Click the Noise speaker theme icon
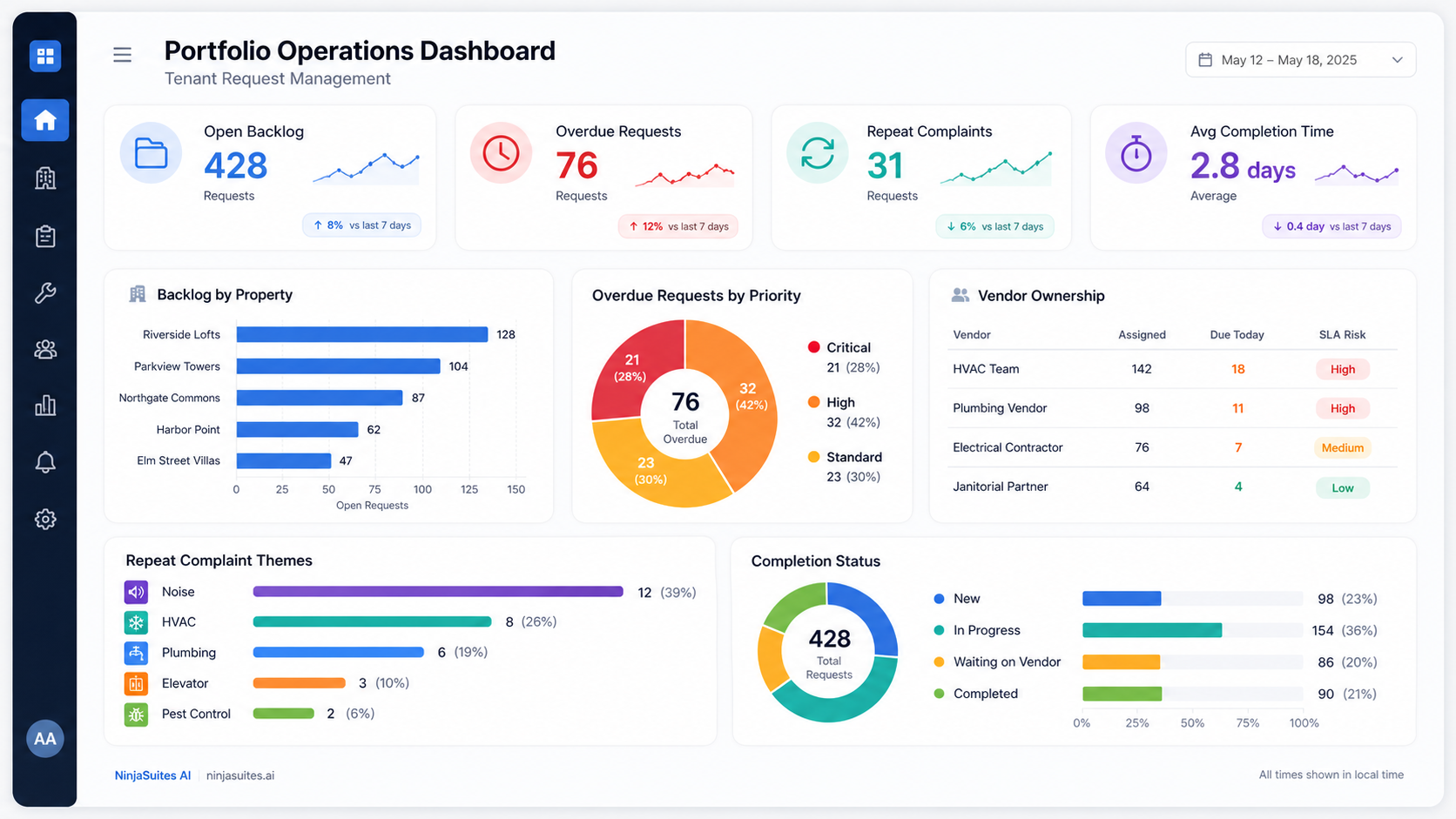Viewport: 1456px width, 819px height. click(x=136, y=592)
